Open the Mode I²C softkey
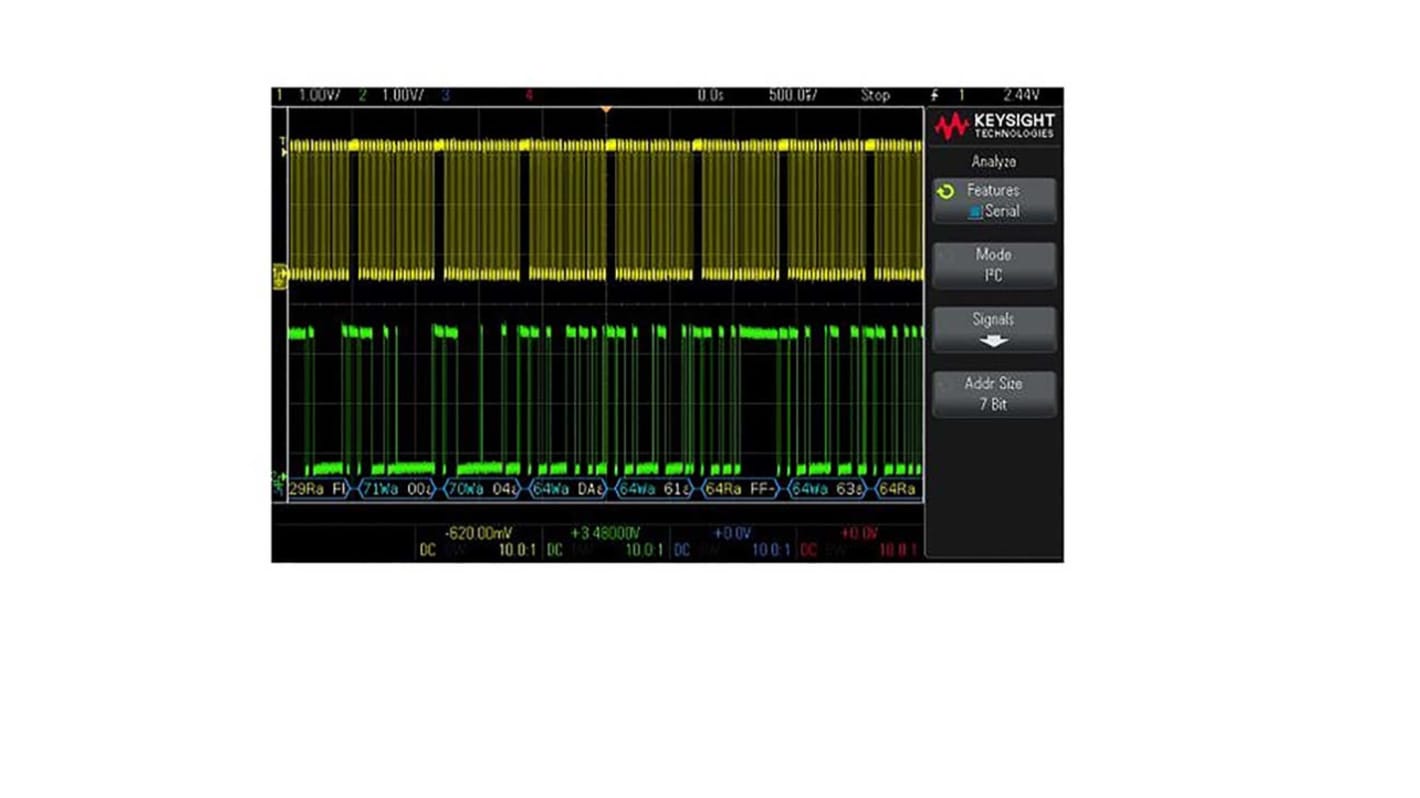Screen dimensions: 1420x798 pyautogui.click(x=993, y=265)
